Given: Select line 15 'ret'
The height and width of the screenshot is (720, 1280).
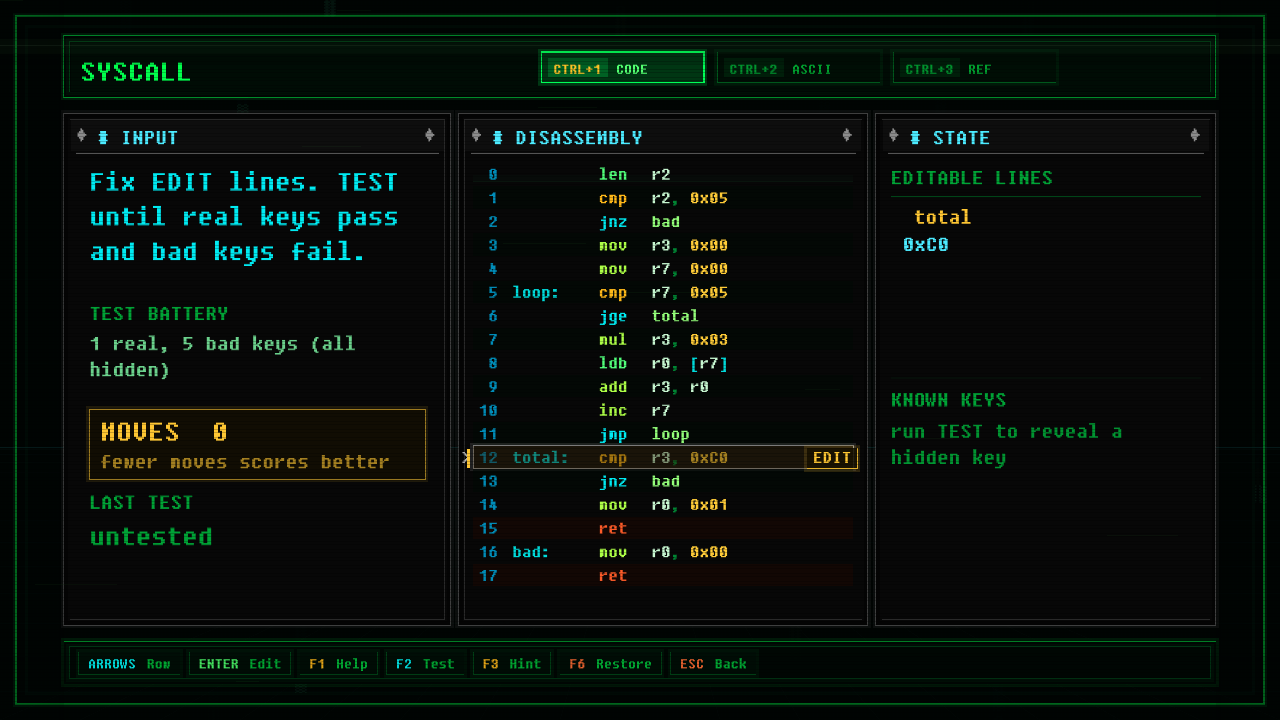Looking at the screenshot, I should [x=663, y=528].
